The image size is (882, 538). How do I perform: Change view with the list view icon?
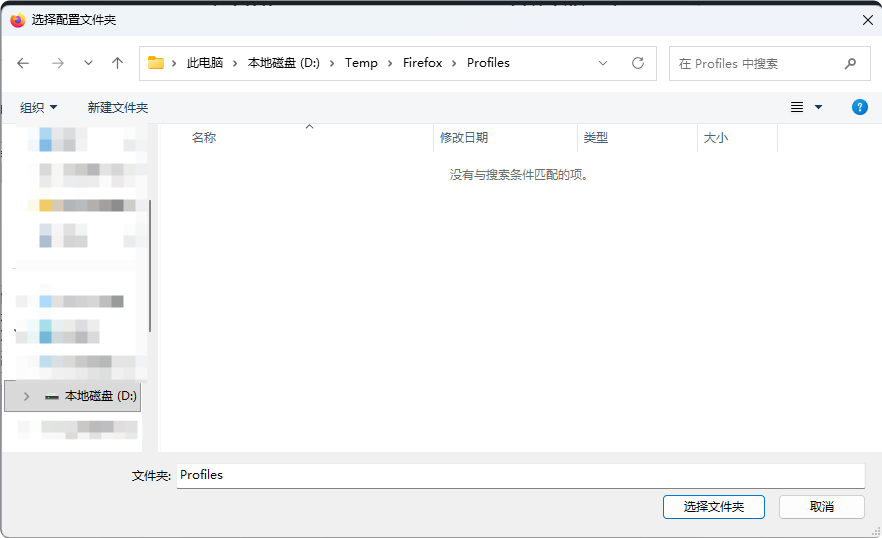[797, 107]
